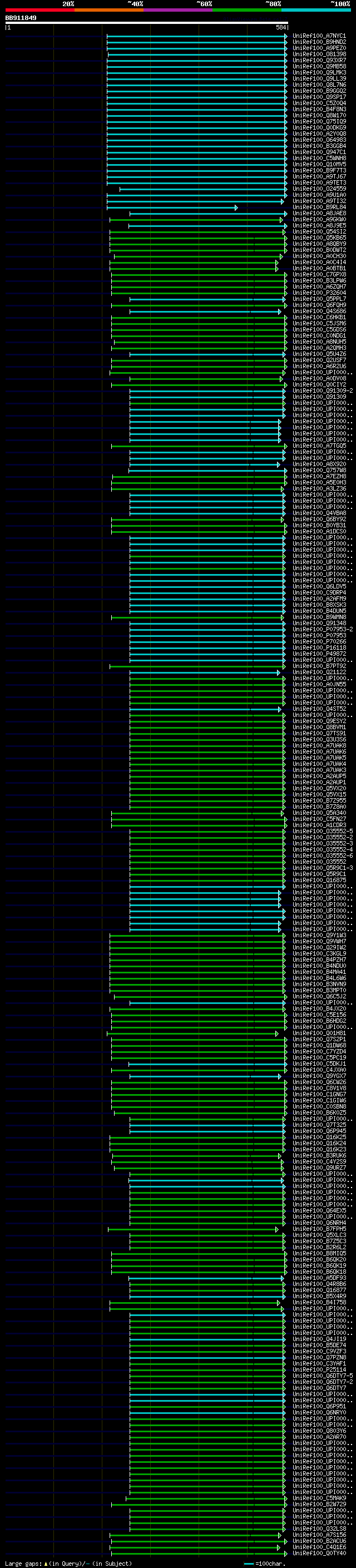Screen dimensions: 356x1568
Task: Select the UniRef100_Q8W170 label
Action: (319, 115)
